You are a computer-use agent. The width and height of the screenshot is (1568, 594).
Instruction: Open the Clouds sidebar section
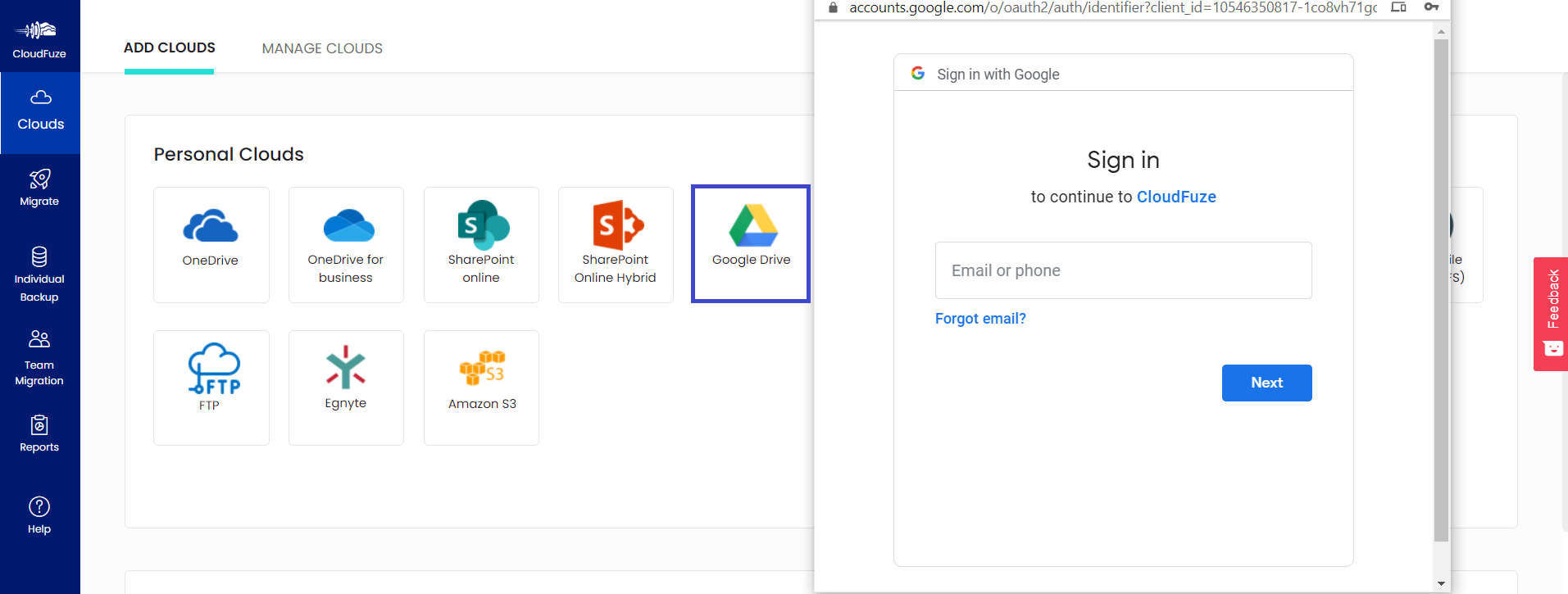[x=40, y=112]
